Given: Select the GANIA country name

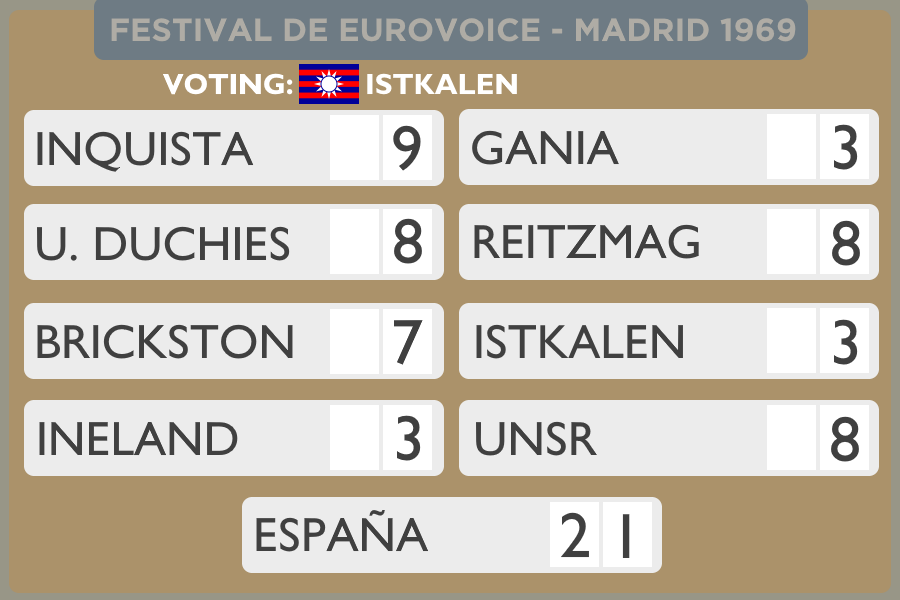Looking at the screenshot, I should coord(545,149).
